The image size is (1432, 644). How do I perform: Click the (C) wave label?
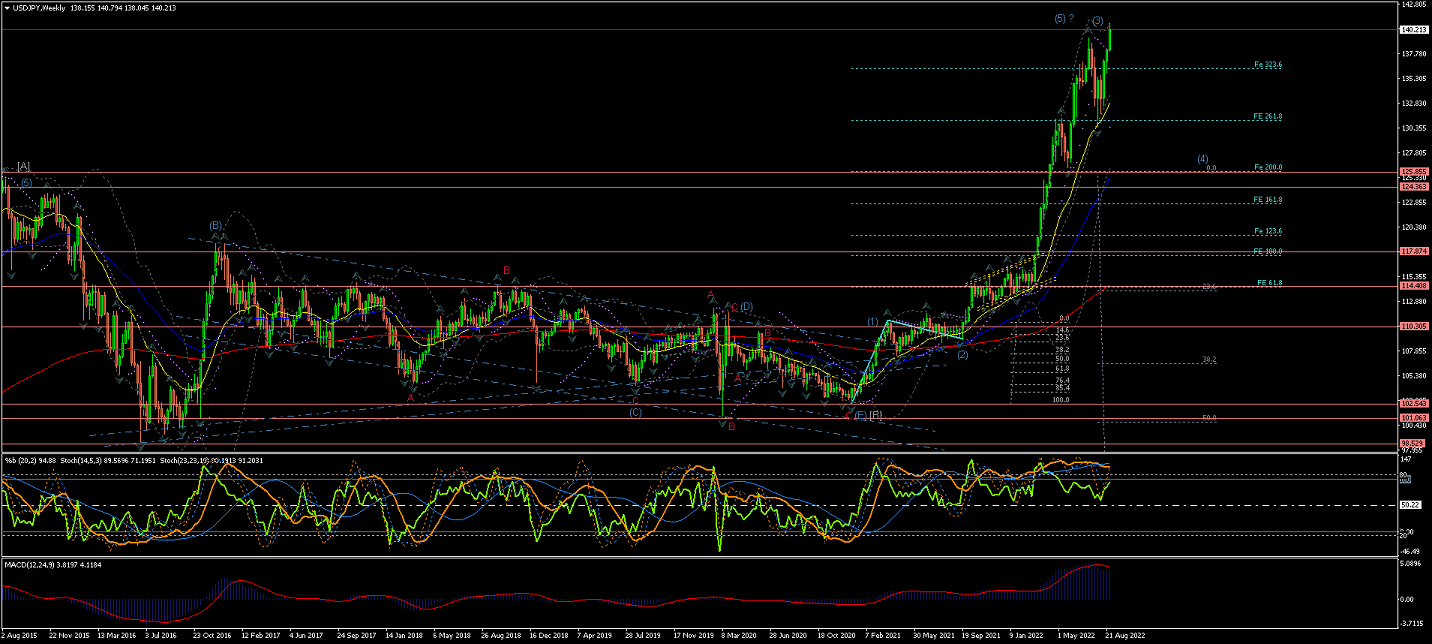click(635, 412)
